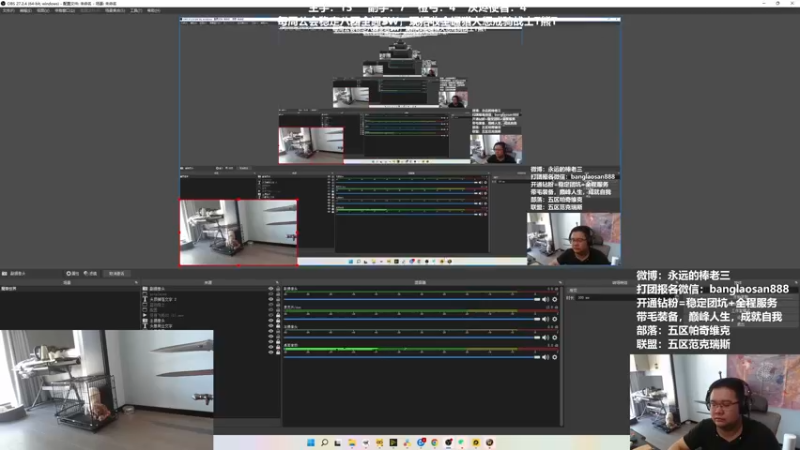Viewport: 800px width, 450px height.
Task: Open the 停靠窗口 (Docks) menu
Action: pos(64,10)
